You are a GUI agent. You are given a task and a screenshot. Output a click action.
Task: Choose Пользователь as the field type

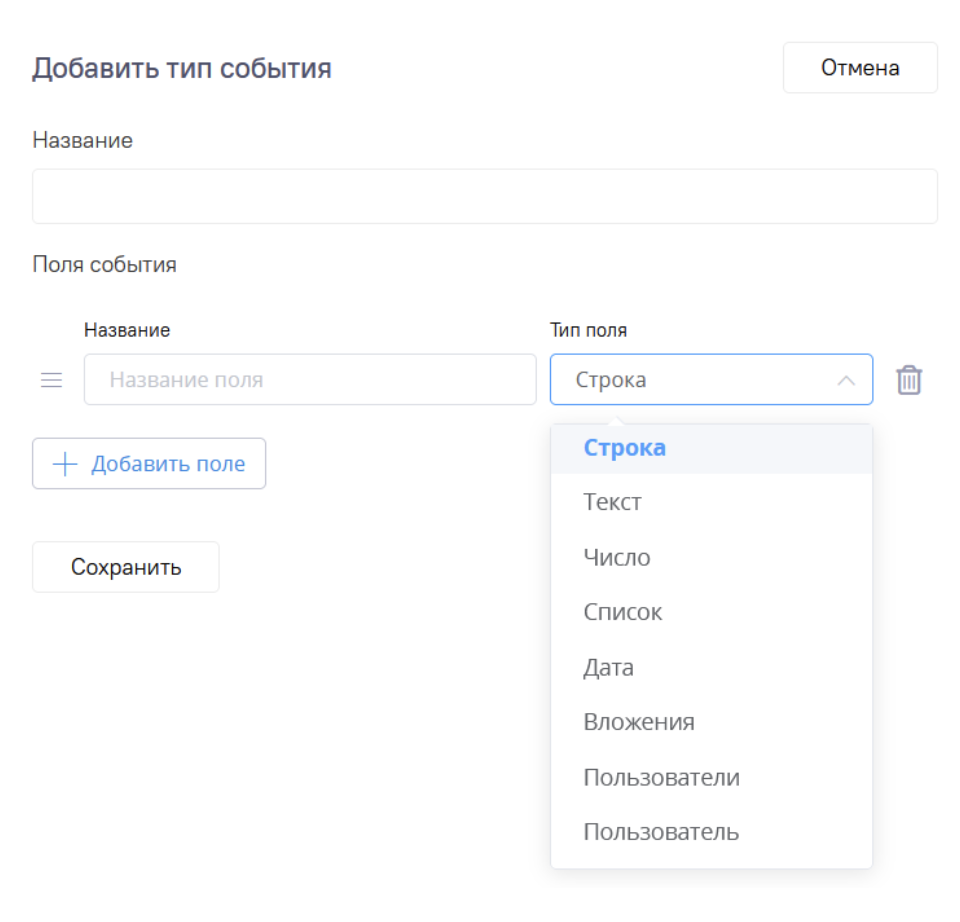pos(660,831)
